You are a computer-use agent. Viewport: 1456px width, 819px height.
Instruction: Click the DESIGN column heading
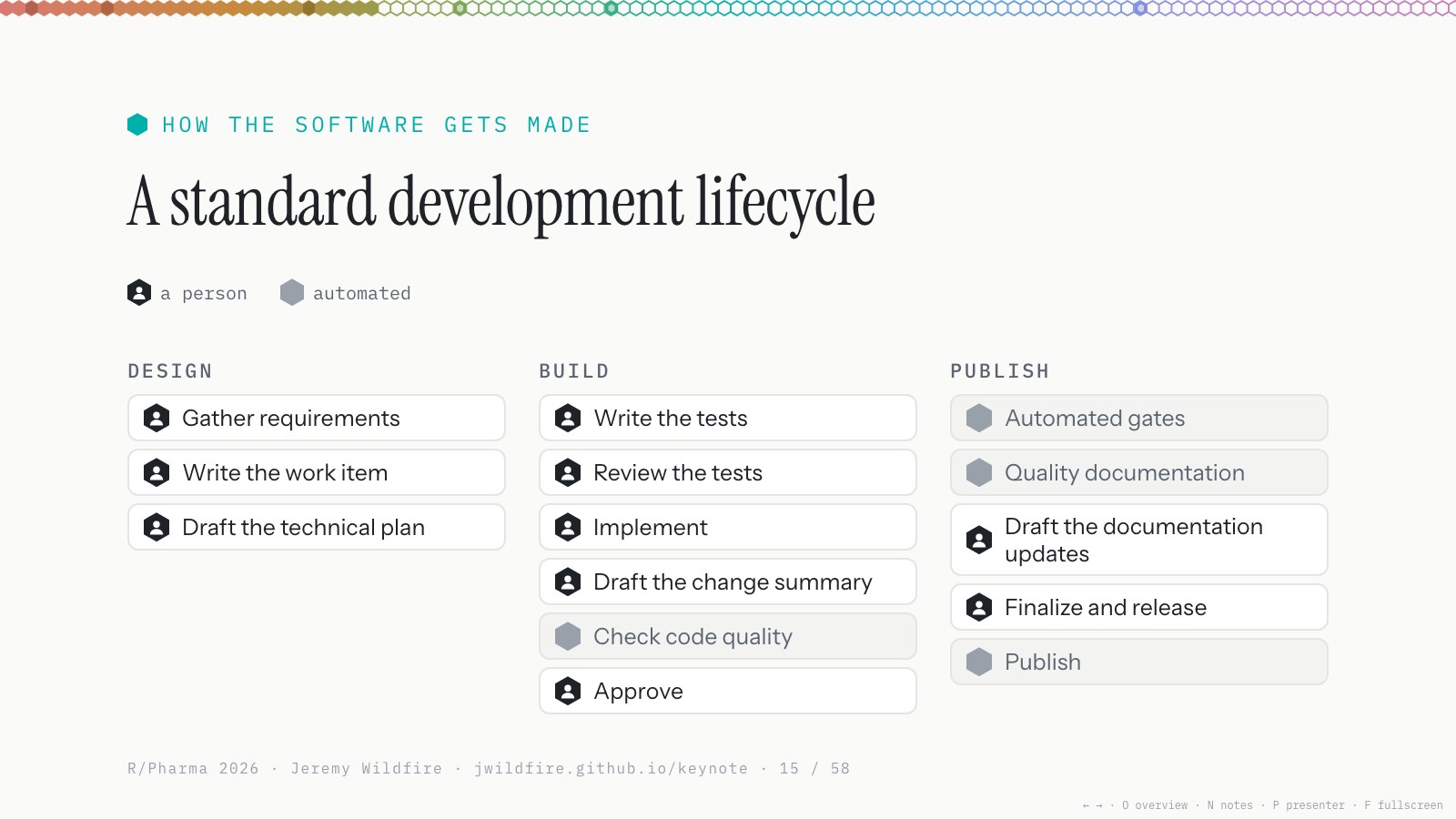tap(170, 371)
